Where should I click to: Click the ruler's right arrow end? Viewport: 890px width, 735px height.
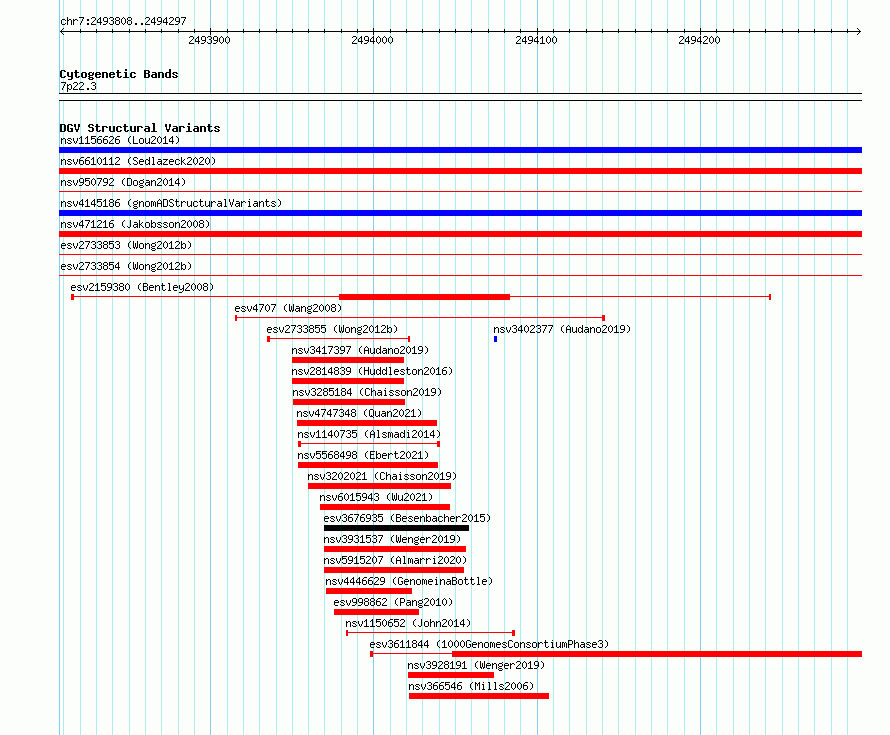859,31
